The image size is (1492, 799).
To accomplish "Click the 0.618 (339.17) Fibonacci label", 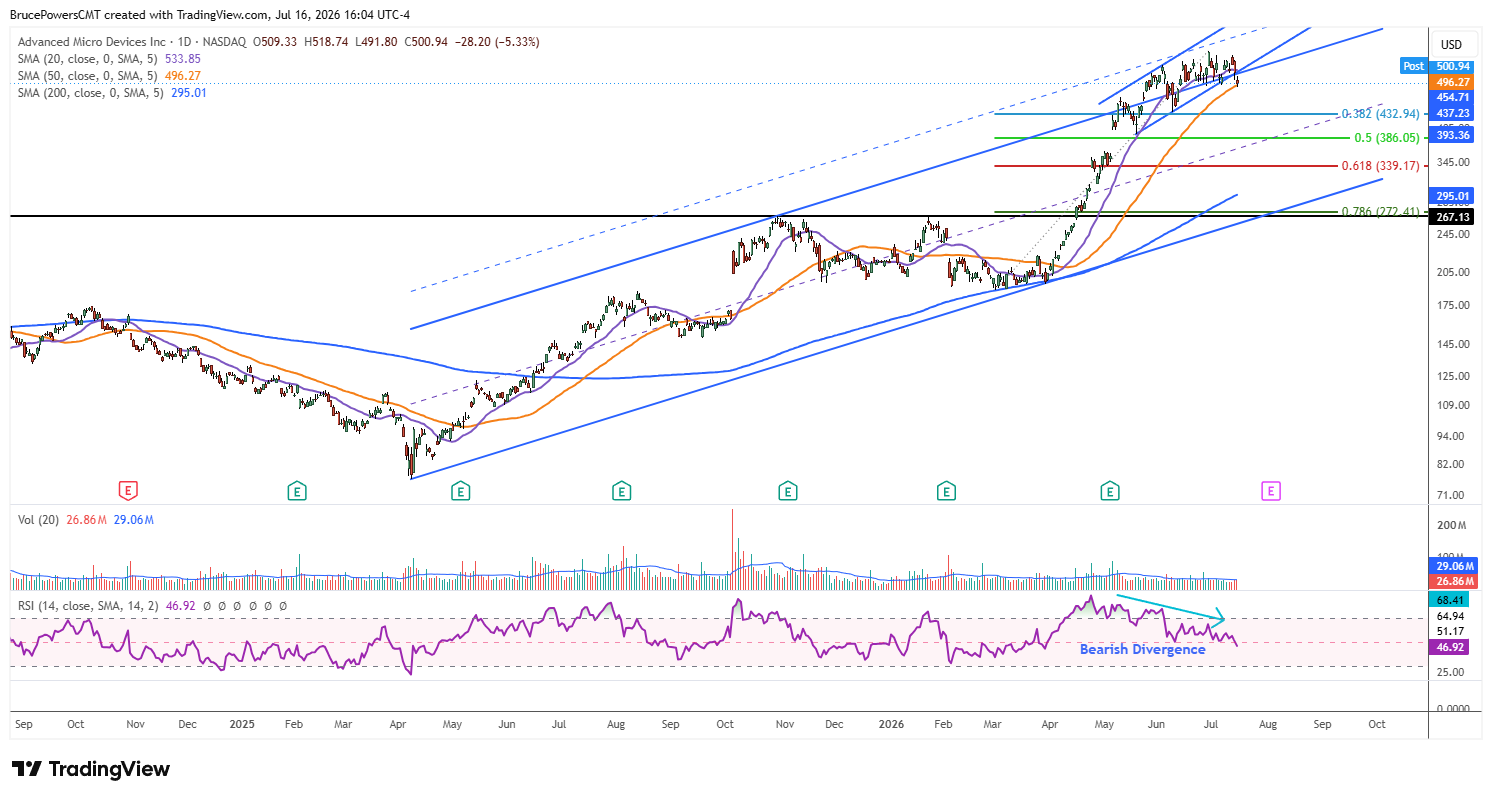I will 1380,165.
